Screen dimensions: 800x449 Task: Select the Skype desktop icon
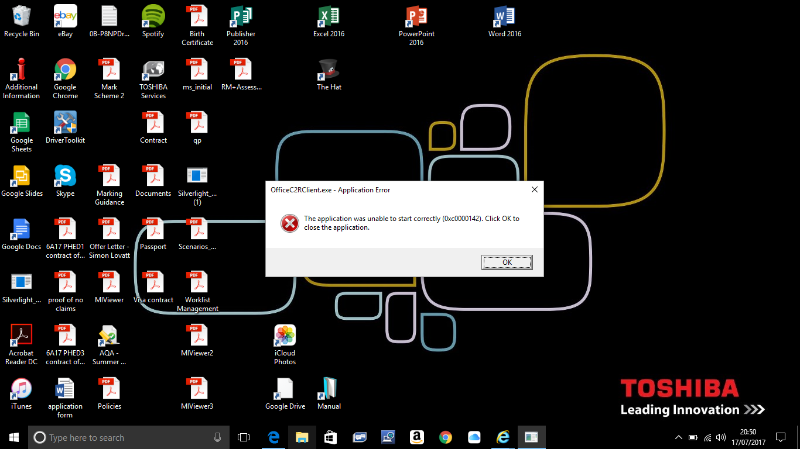[x=65, y=181]
